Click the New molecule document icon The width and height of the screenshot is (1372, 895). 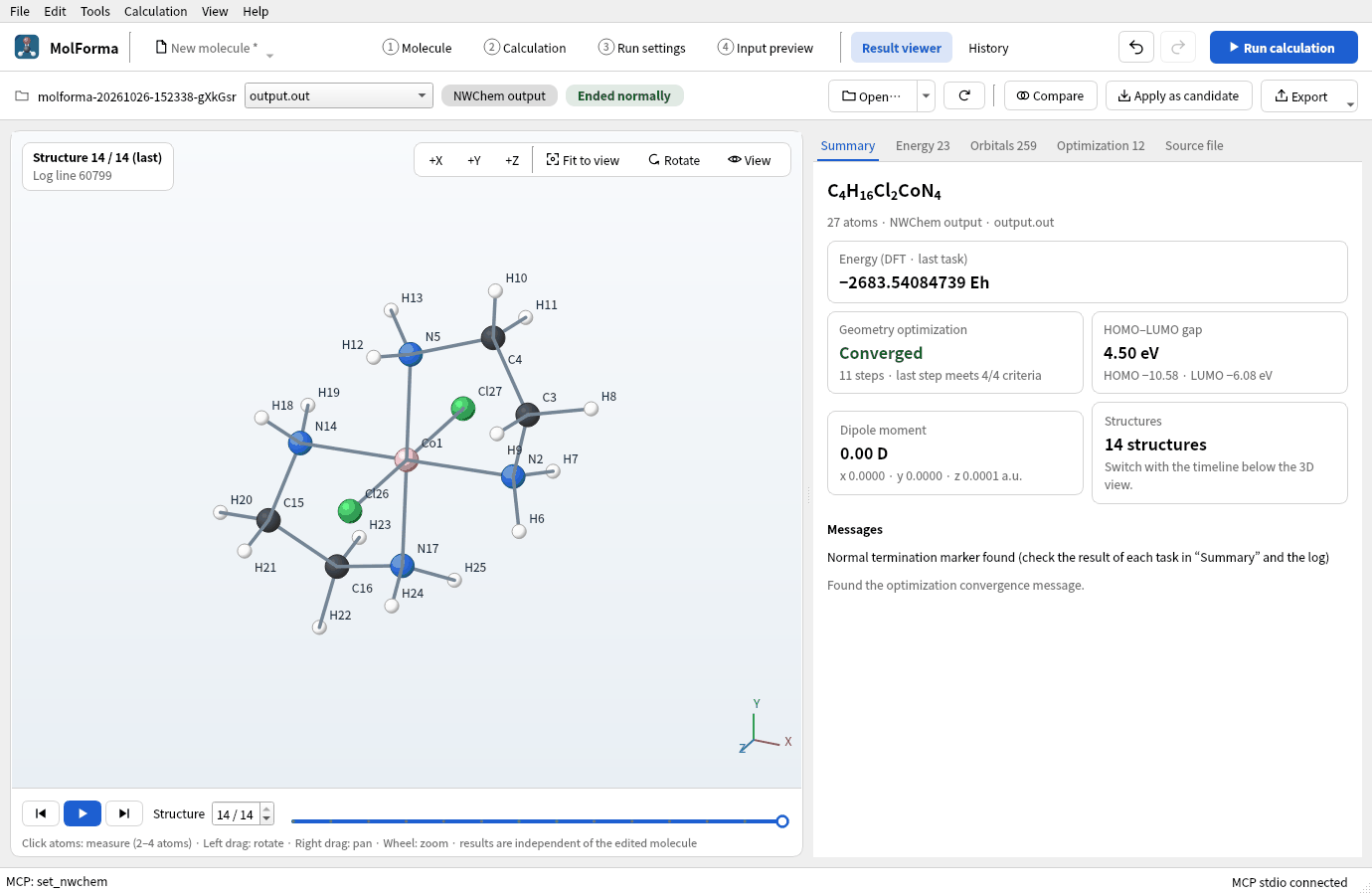click(x=161, y=47)
